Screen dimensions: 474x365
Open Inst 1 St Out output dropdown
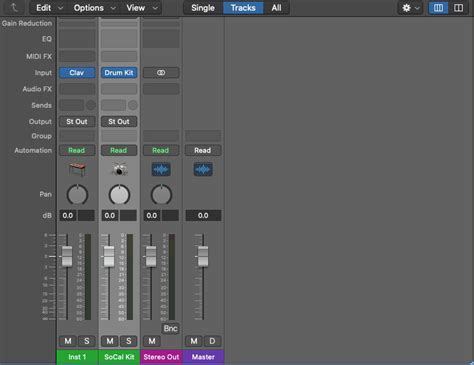click(x=77, y=122)
